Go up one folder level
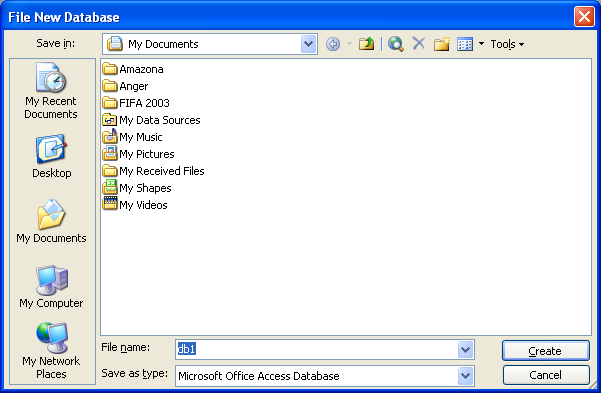 point(366,44)
